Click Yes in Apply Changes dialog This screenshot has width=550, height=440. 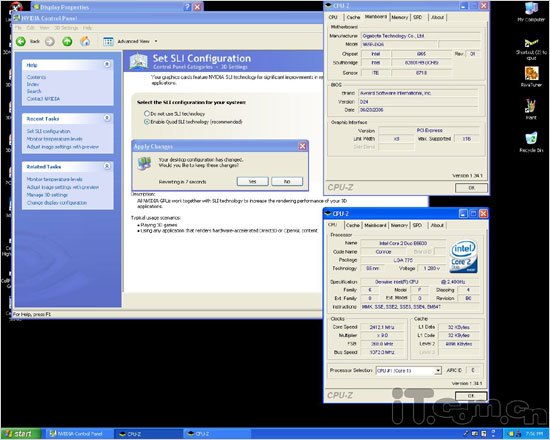click(253, 181)
